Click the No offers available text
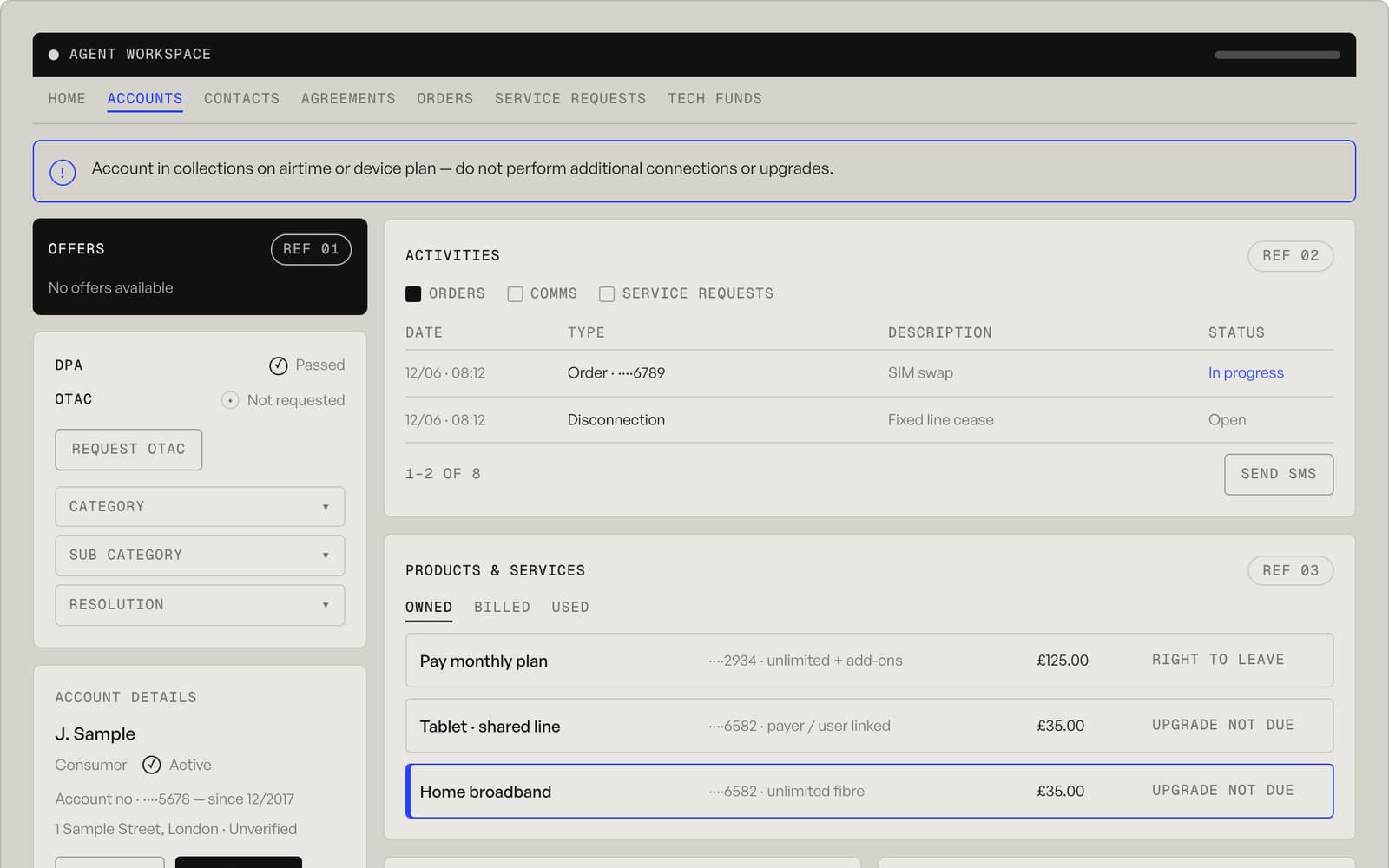Image resolution: width=1389 pixels, height=868 pixels. point(111,288)
